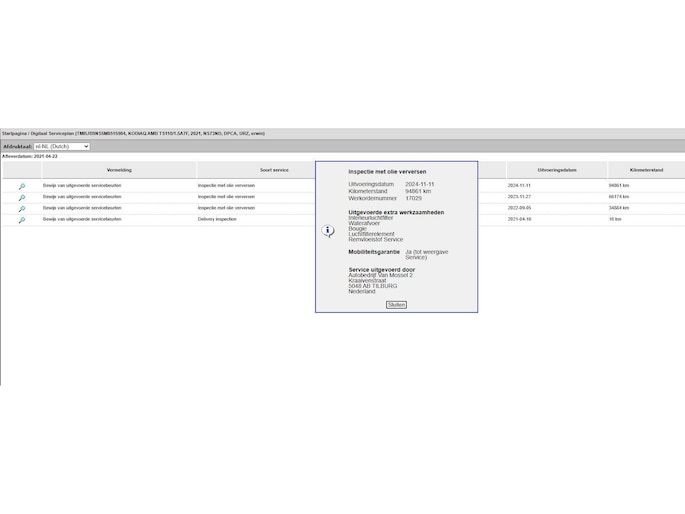Click the magnifier icon for the 2024-11-11 service row
The height and width of the screenshot is (514, 685).
click(x=21, y=186)
